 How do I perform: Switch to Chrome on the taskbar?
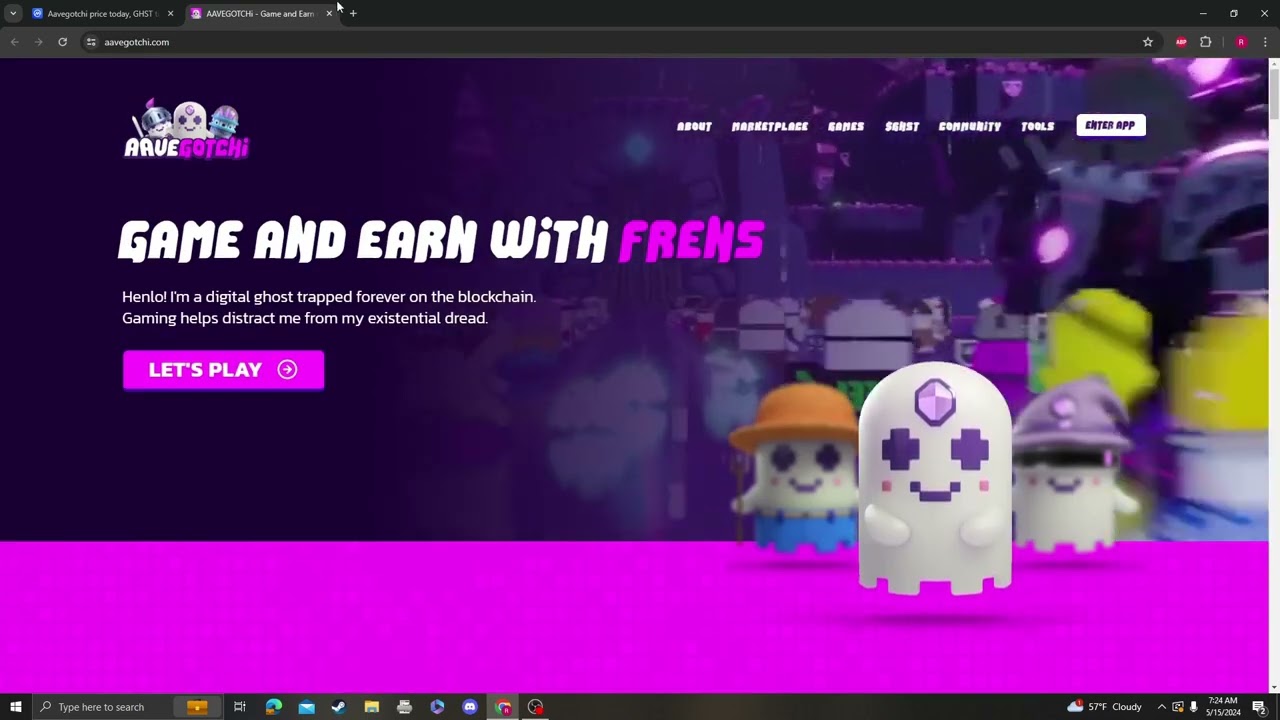(503, 707)
